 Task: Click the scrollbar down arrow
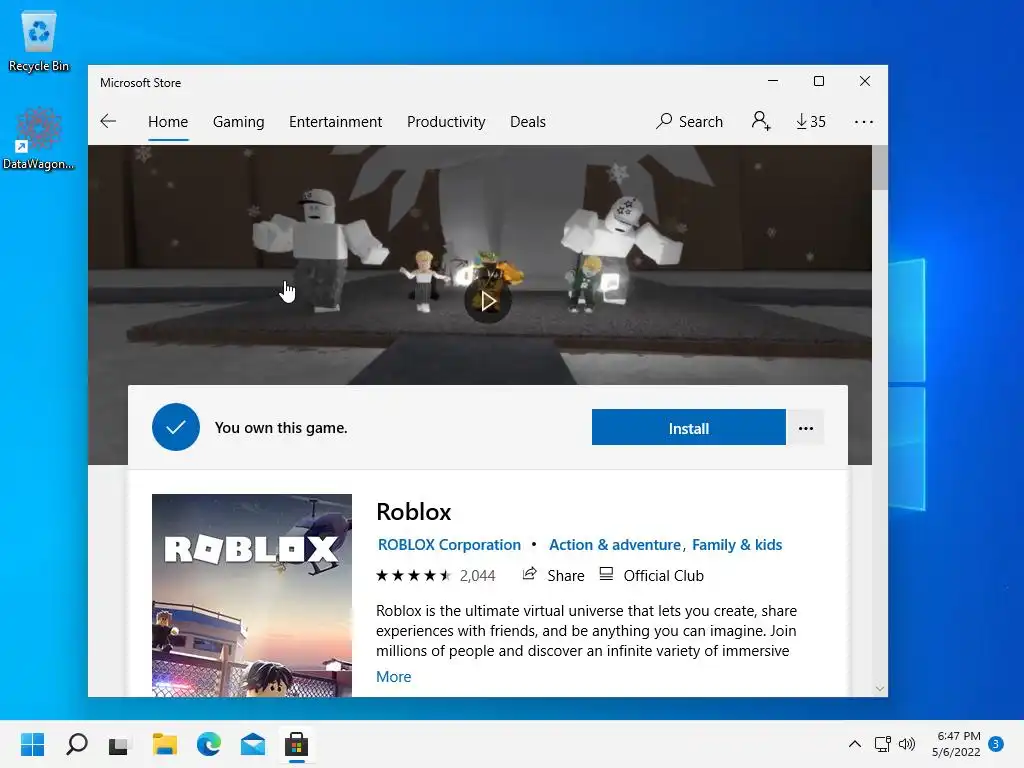[880, 688]
